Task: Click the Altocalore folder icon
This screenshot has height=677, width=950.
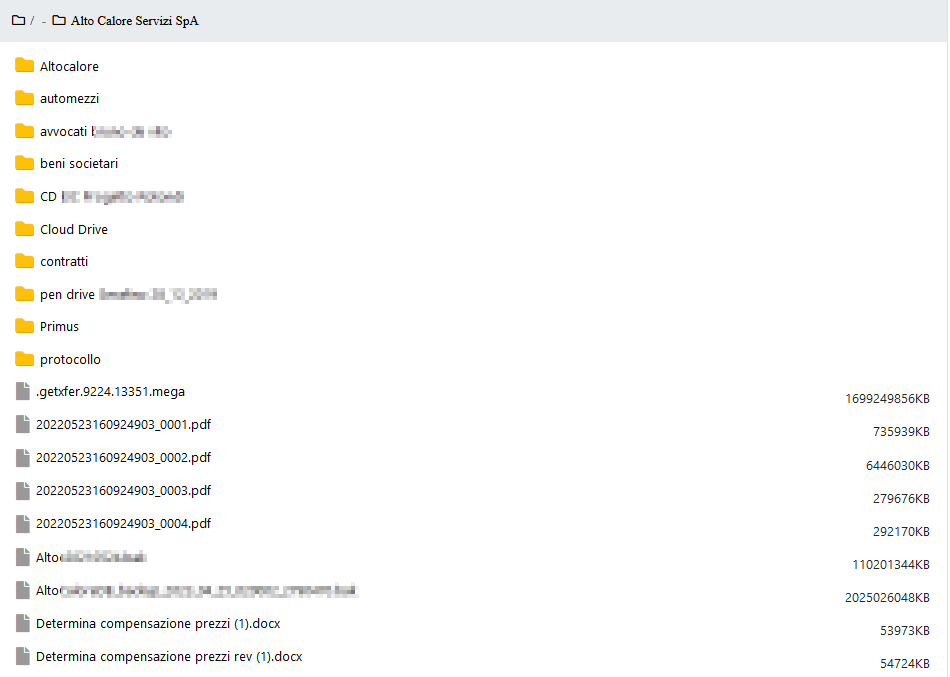Action: click(x=25, y=66)
